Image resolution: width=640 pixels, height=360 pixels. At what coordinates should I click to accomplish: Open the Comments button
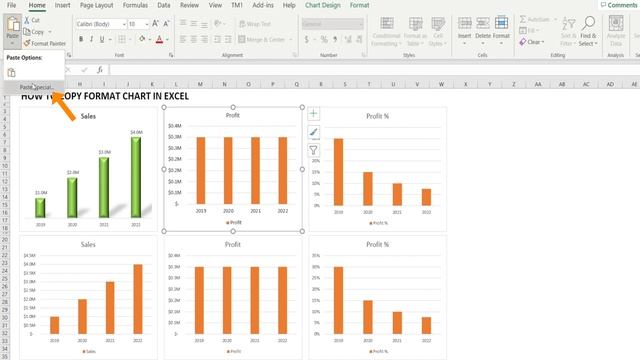click(619, 5)
